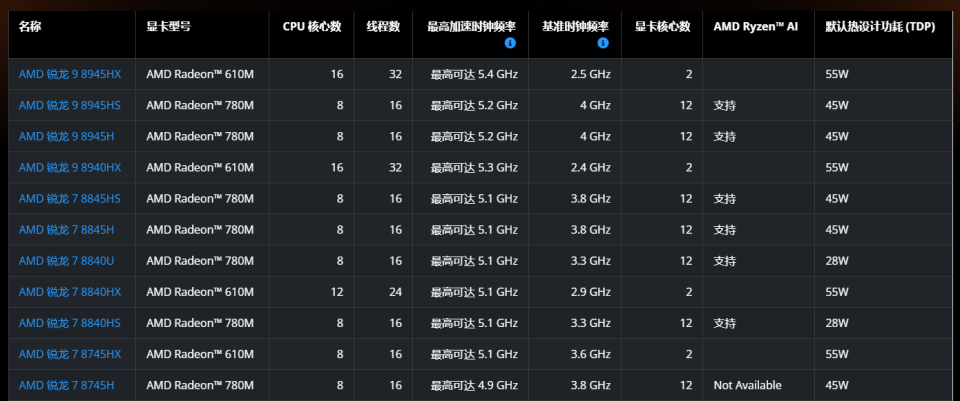Open the AMD 锐龙 7 8745HX link
Screen dimensions: 960x401
point(70,354)
